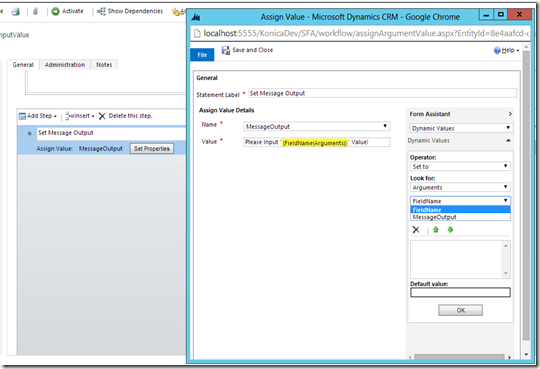The height and width of the screenshot is (369, 540).
Task: Click the page icon in address bar
Action: 197,33
